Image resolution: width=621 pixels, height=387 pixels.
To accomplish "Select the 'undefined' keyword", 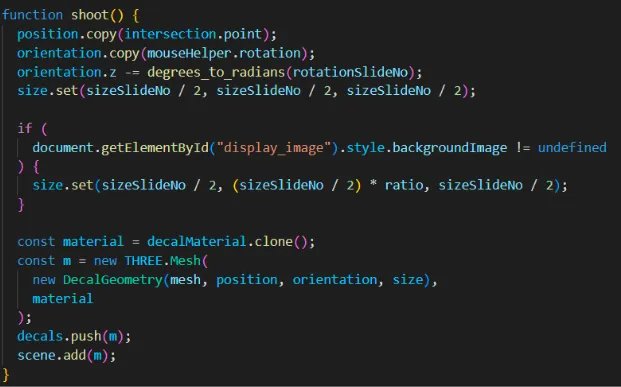I will point(572,148).
